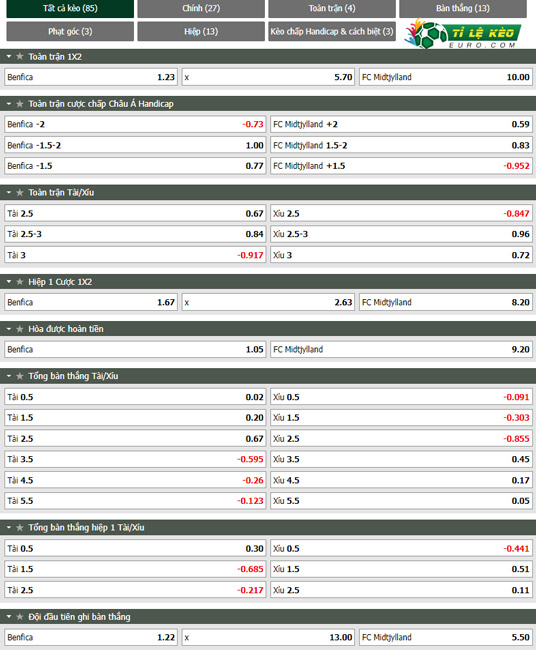This screenshot has height=655, width=536.
Task: Open the Hiệp (13) tab
Action: [x=201, y=31]
